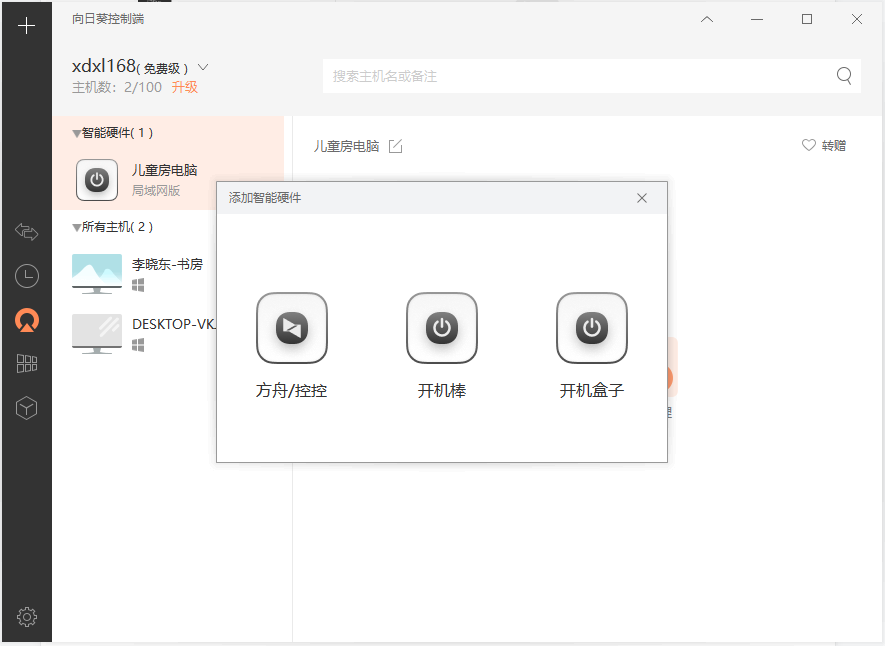Click the xdxl168 account name

point(104,66)
